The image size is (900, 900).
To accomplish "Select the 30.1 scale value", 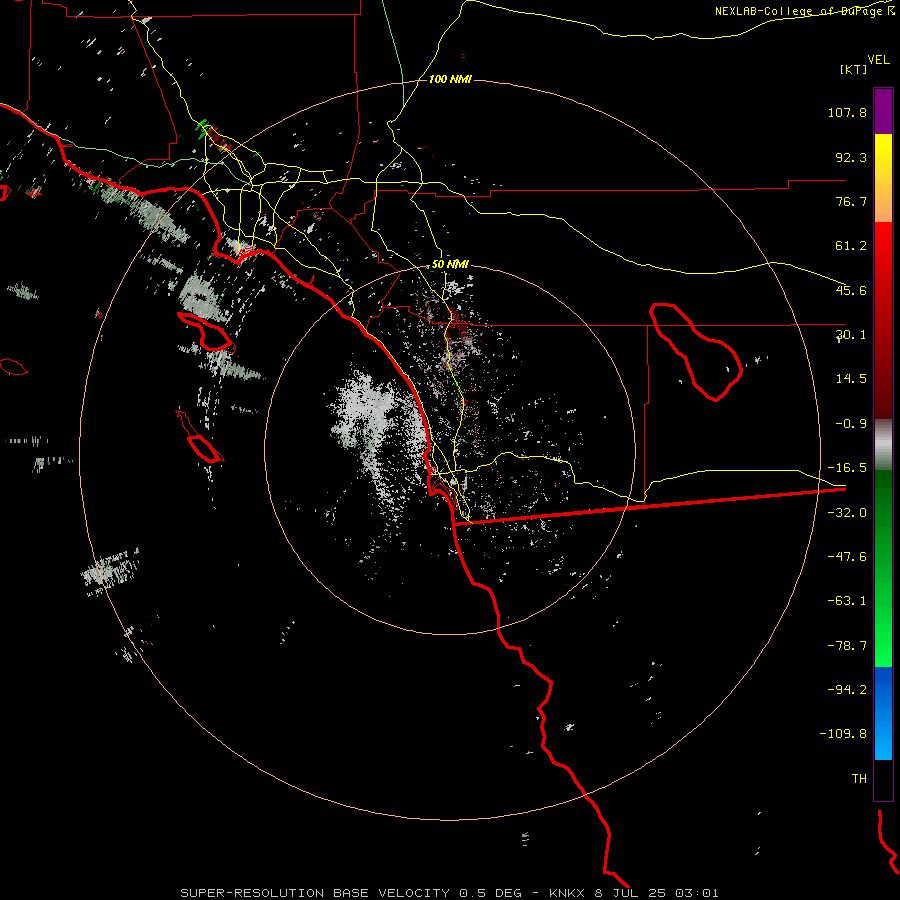I will coord(851,335).
